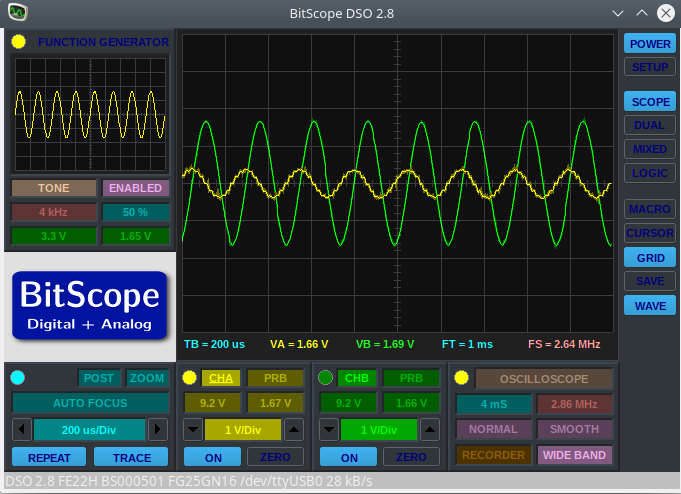Expand Channel A volts/div down arrow

coord(192,430)
